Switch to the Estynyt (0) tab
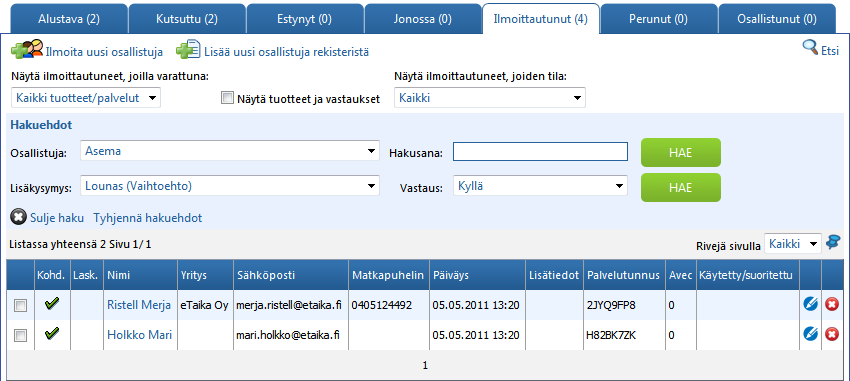Viewport: 850px width, 381px height. [305, 20]
